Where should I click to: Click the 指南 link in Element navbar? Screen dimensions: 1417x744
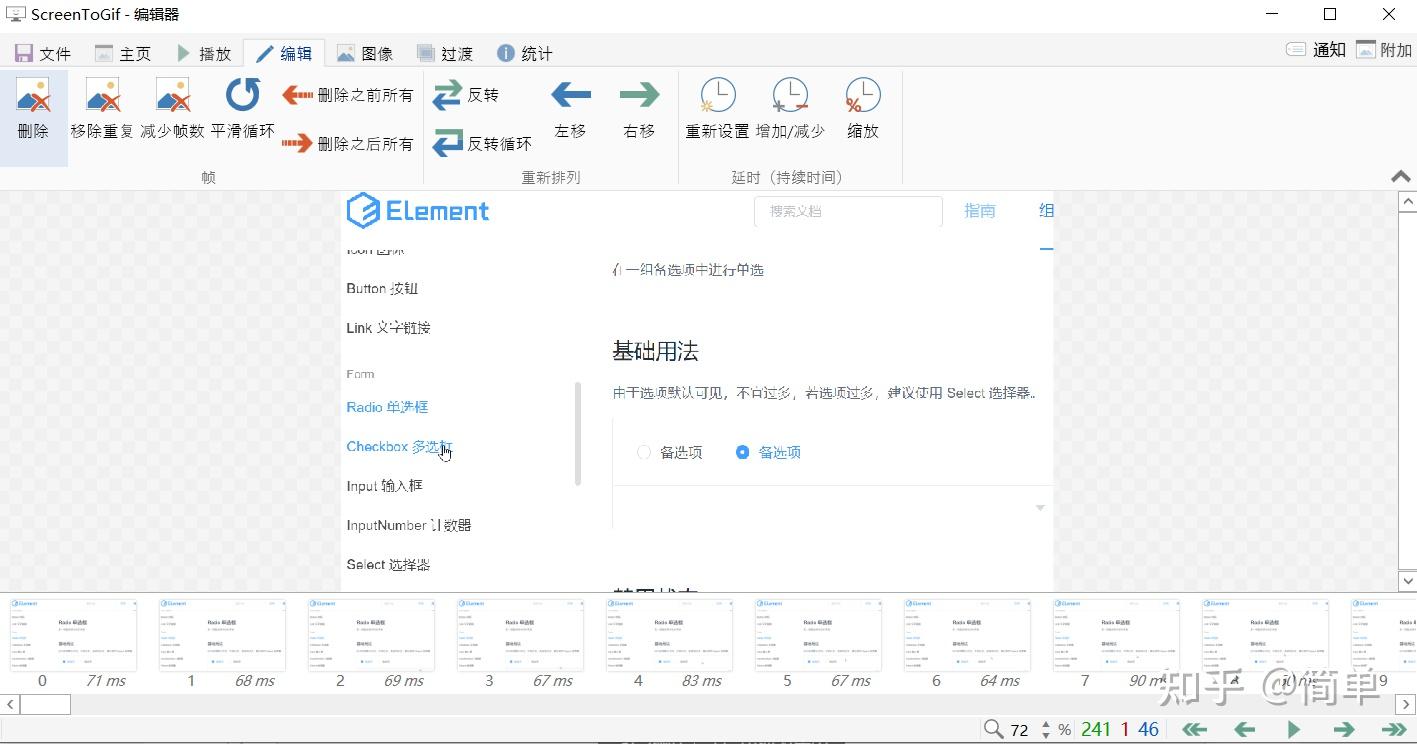click(980, 210)
